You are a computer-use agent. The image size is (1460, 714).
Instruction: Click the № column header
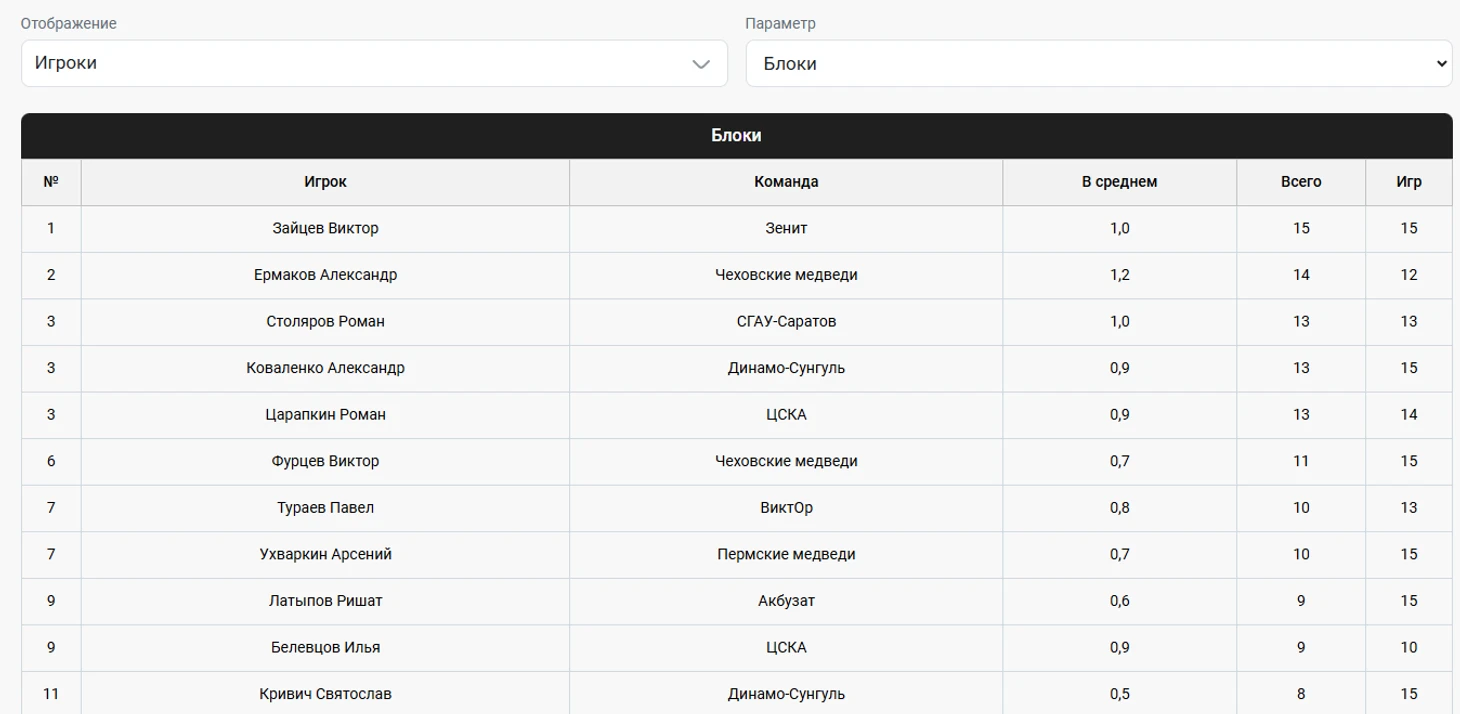click(x=51, y=182)
